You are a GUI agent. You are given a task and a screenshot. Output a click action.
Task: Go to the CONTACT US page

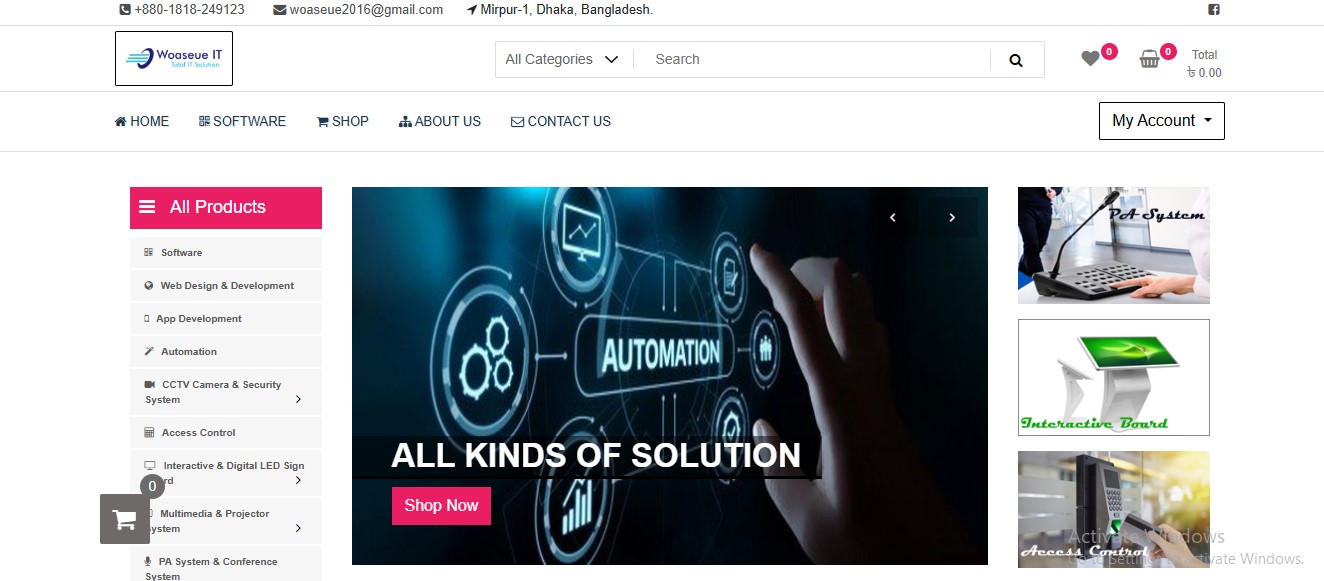(561, 121)
